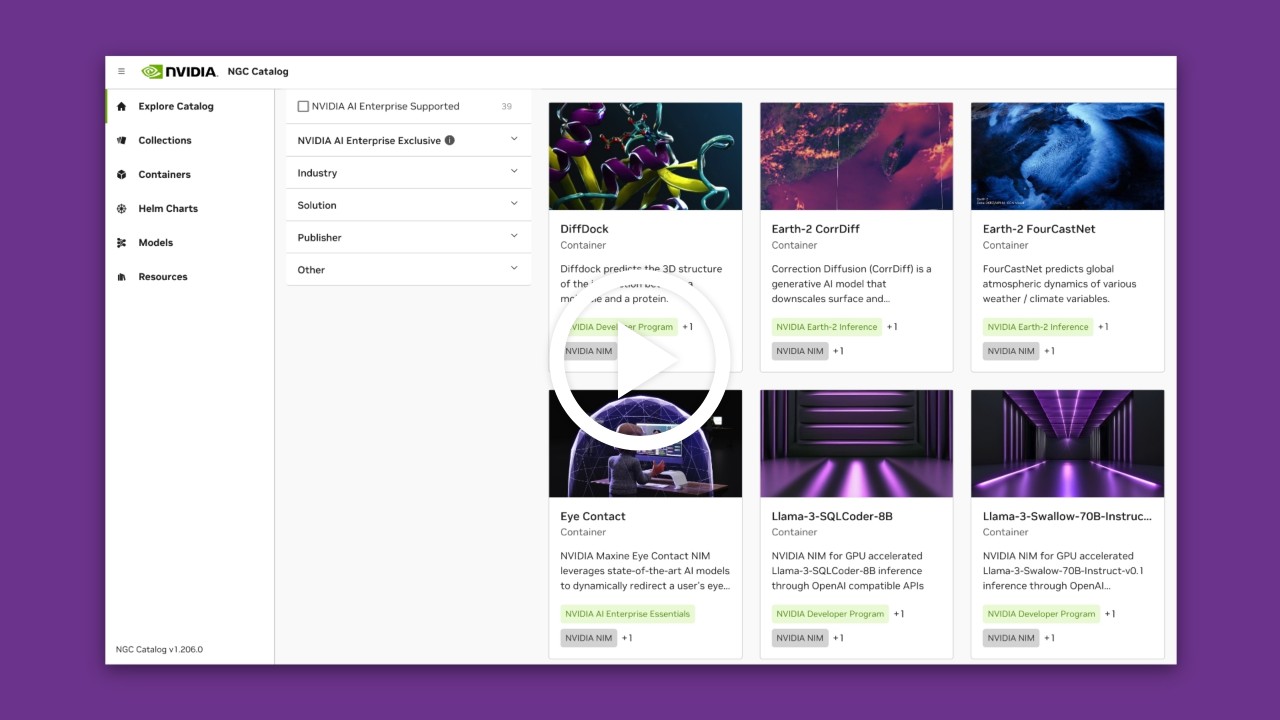Click the info icon beside NVIDIA AI Enterprise Exclusive
1280x720 pixels.
pyautogui.click(x=450, y=139)
